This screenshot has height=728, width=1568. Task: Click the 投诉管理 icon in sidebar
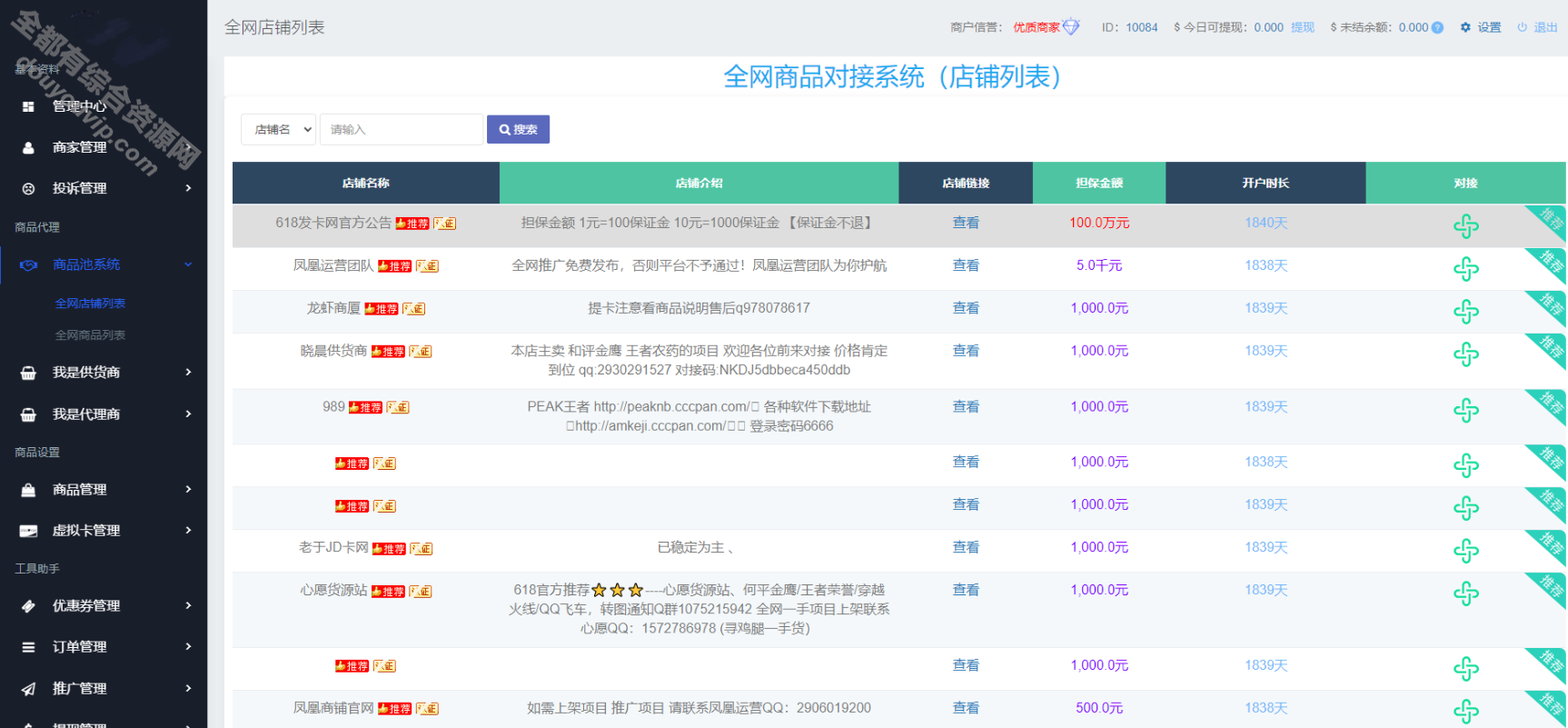tap(28, 188)
